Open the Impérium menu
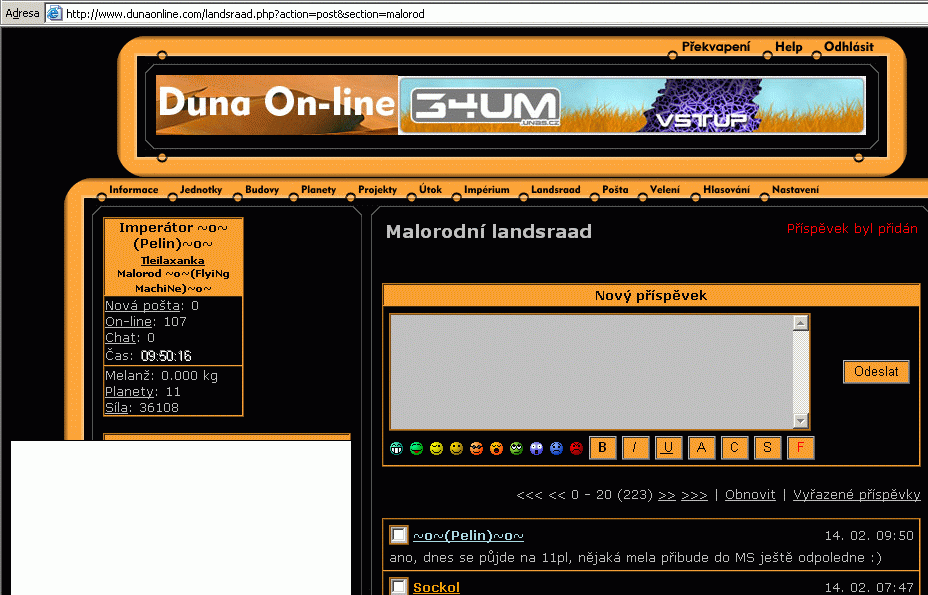Image resolution: width=928 pixels, height=595 pixels. 486,189
